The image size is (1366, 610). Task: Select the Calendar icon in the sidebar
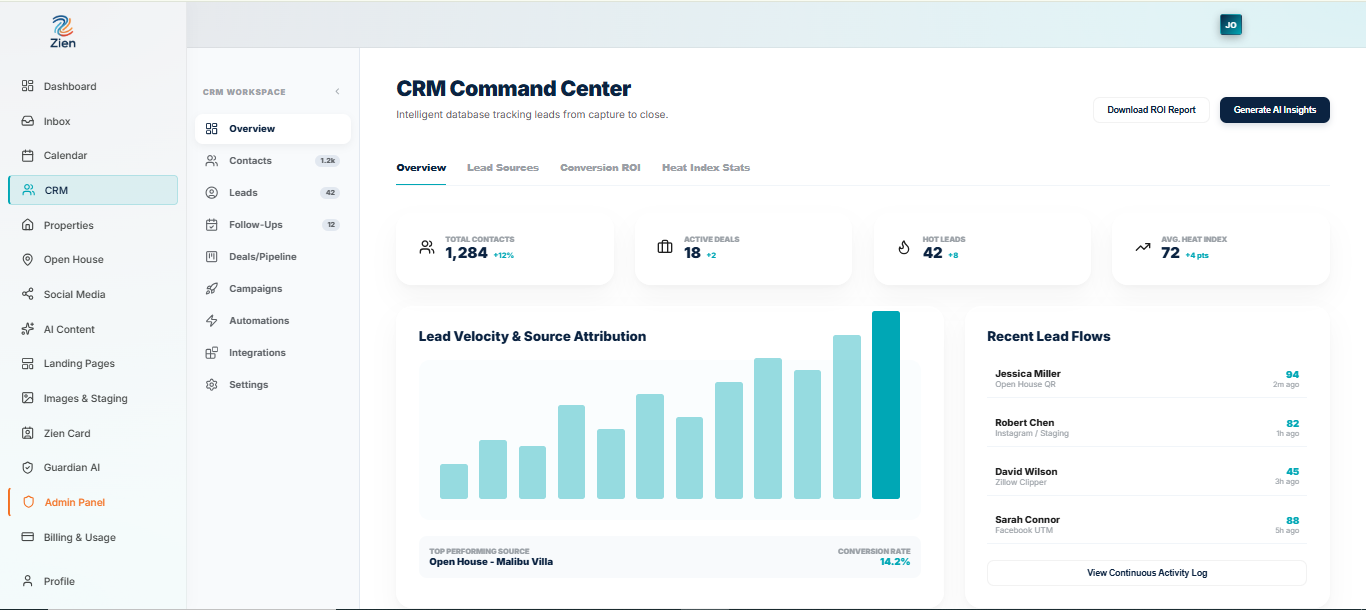pos(28,155)
